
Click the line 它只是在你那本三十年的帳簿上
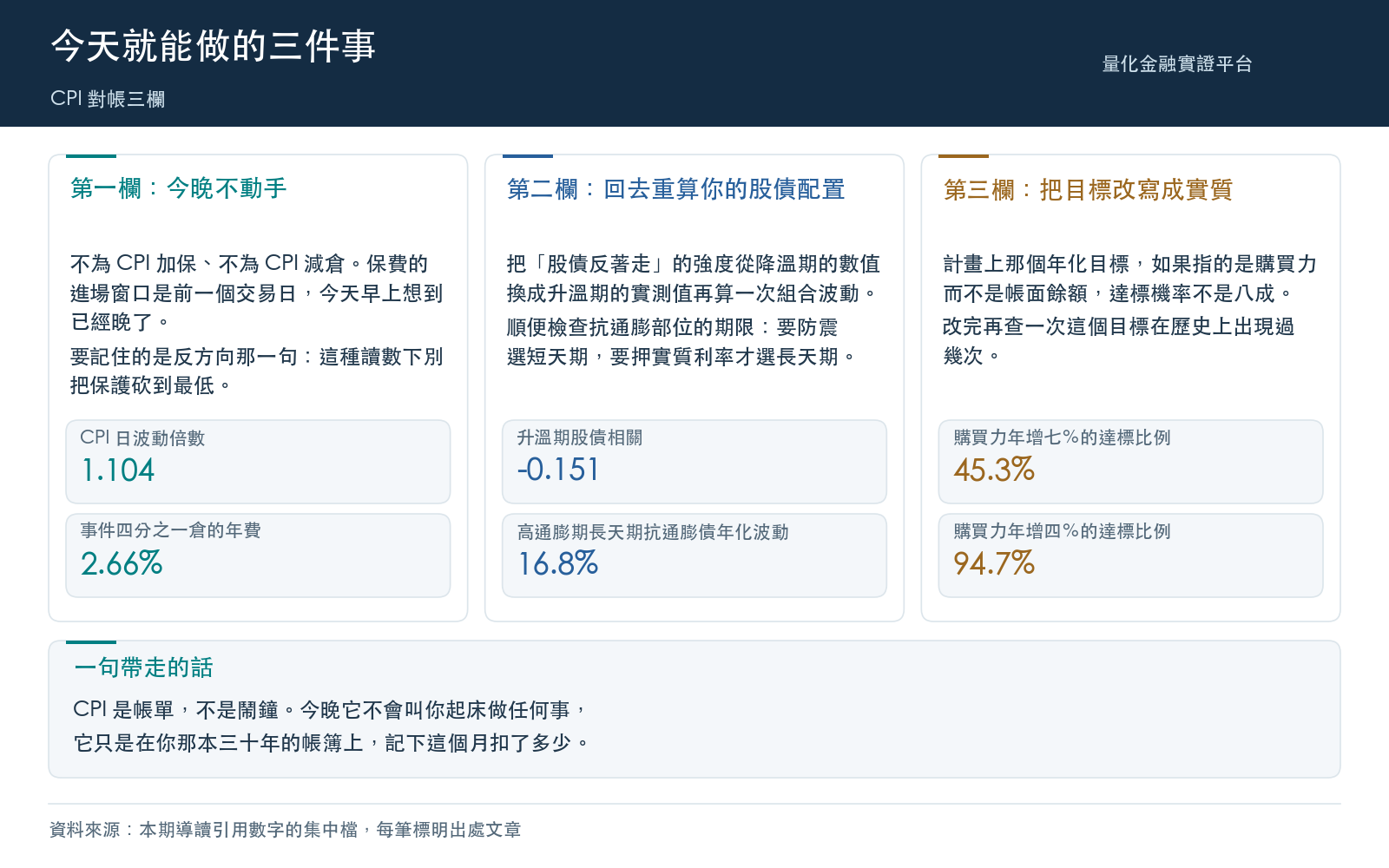tap(332, 743)
